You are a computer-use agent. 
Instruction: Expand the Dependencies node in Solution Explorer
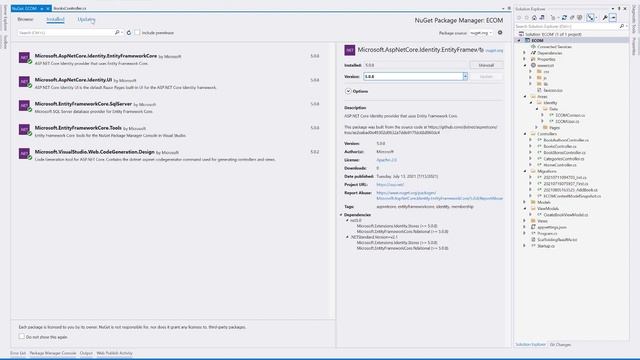pos(524,53)
